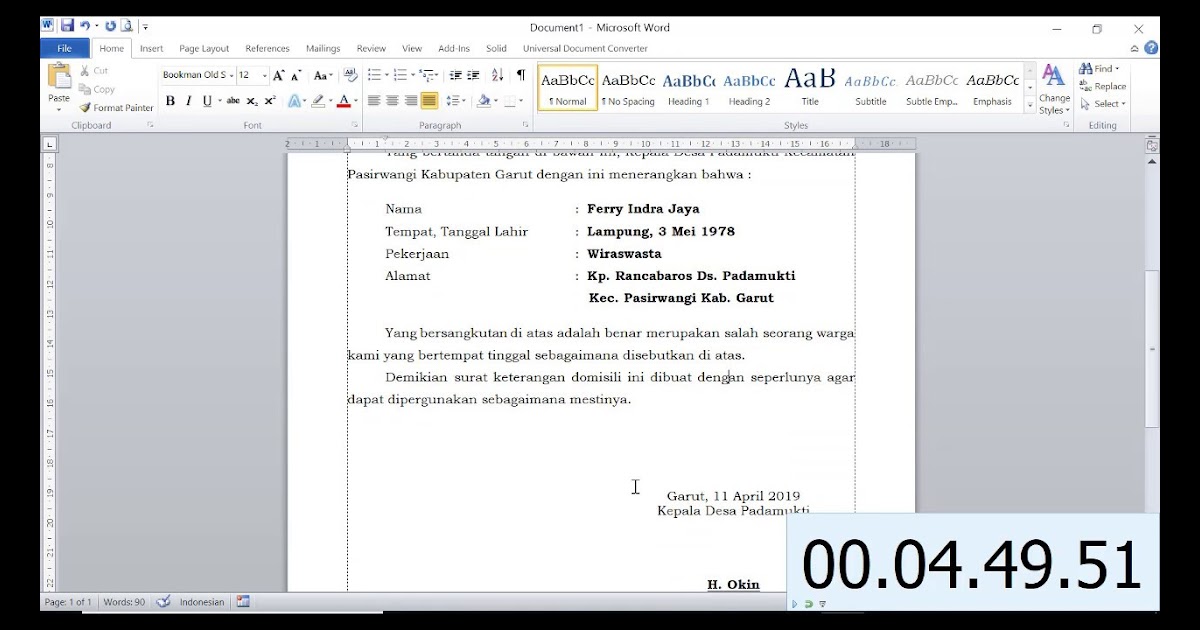Viewport: 1200px width, 630px height.
Task: Switch to Mailings tab
Action: (x=323, y=48)
